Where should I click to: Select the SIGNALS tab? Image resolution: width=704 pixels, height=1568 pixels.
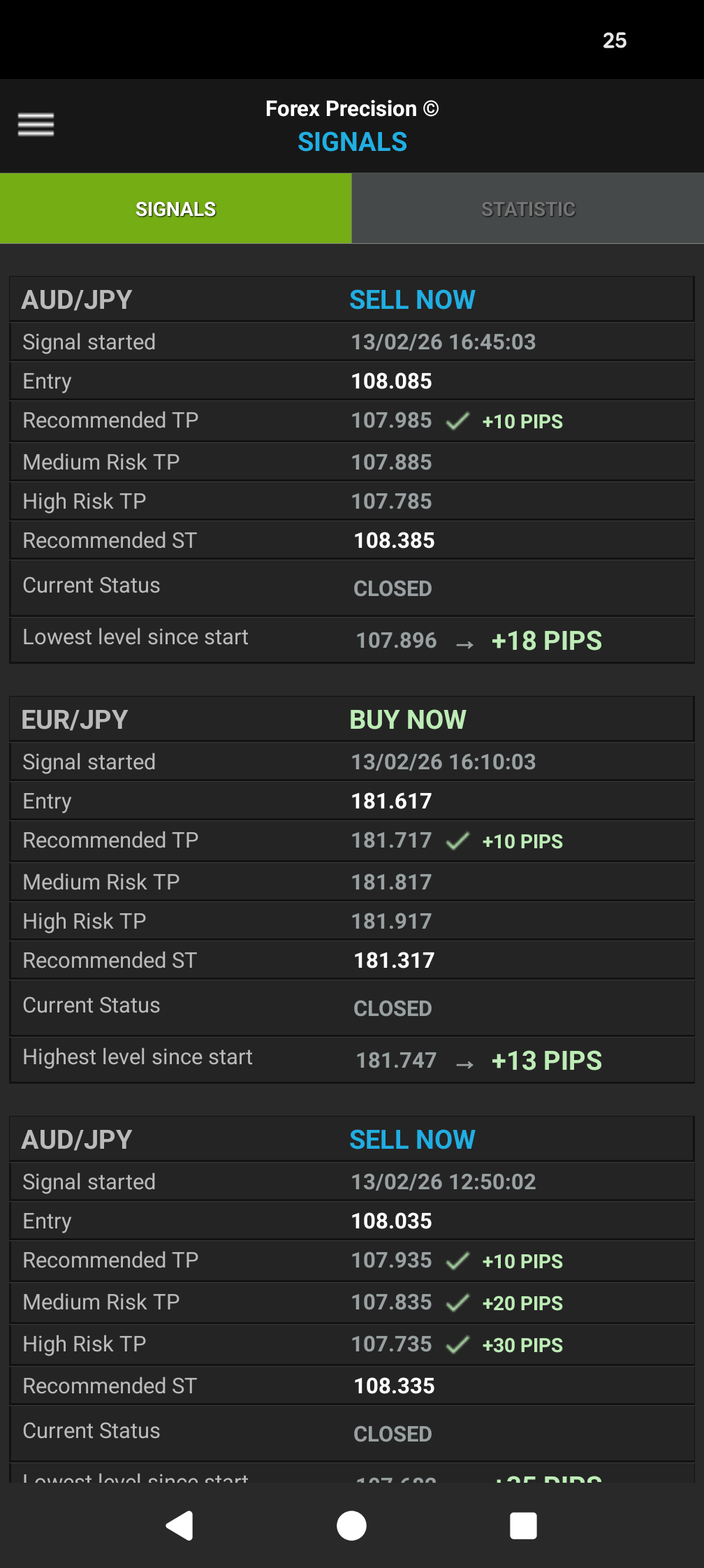click(175, 209)
